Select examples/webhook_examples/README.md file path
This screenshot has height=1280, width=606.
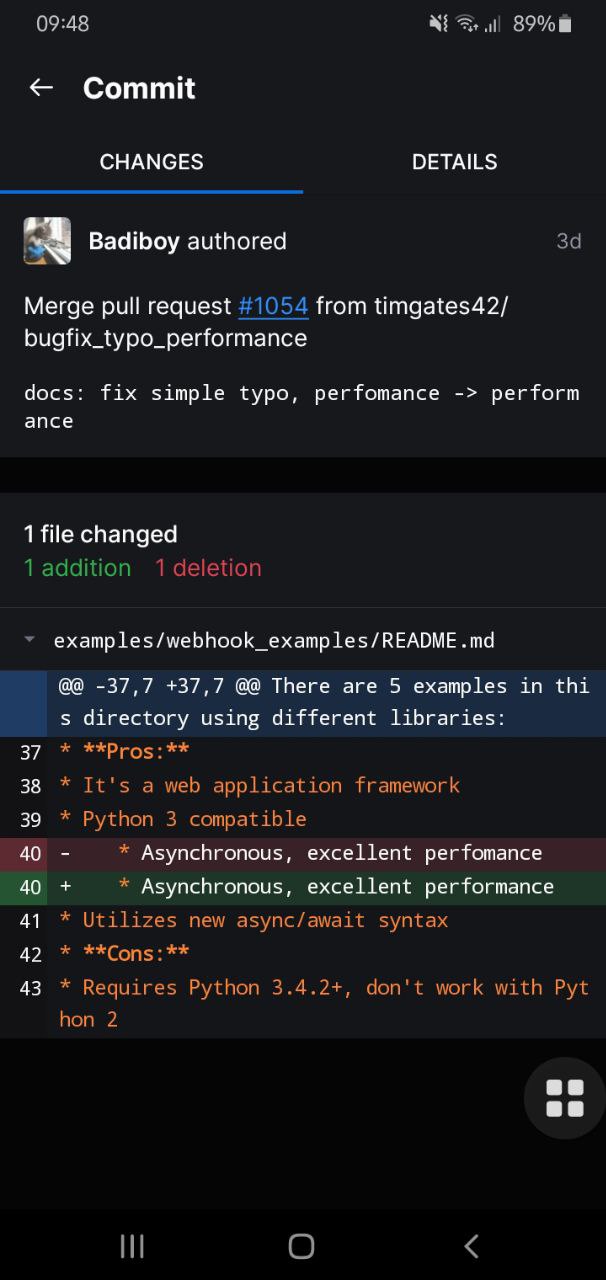274,640
